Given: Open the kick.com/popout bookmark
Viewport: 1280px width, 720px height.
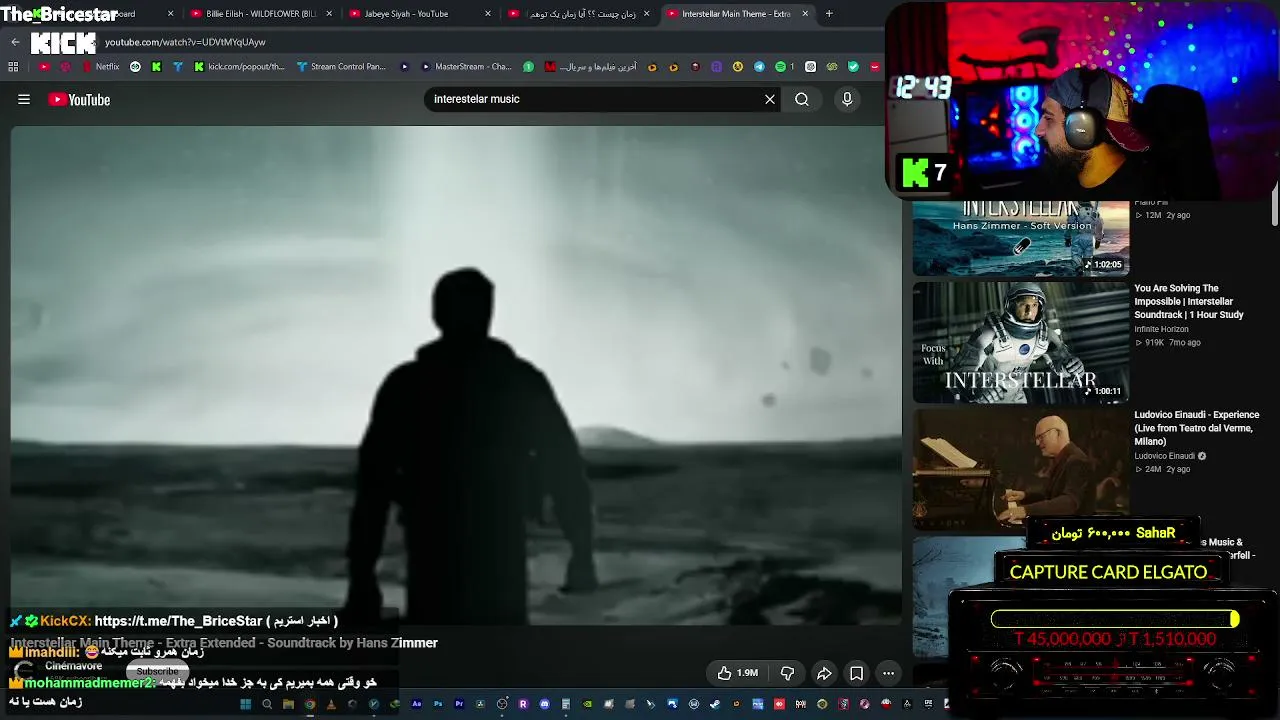Looking at the screenshot, I should tap(239, 67).
